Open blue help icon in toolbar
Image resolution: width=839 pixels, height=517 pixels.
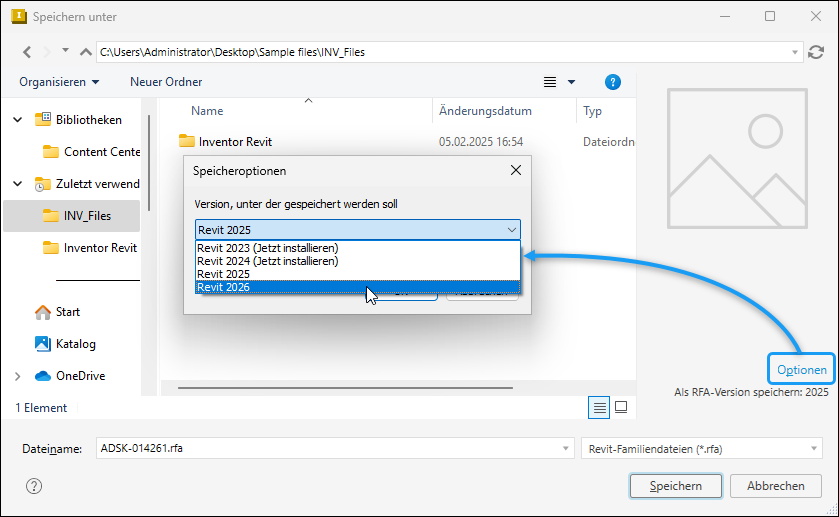[x=613, y=82]
